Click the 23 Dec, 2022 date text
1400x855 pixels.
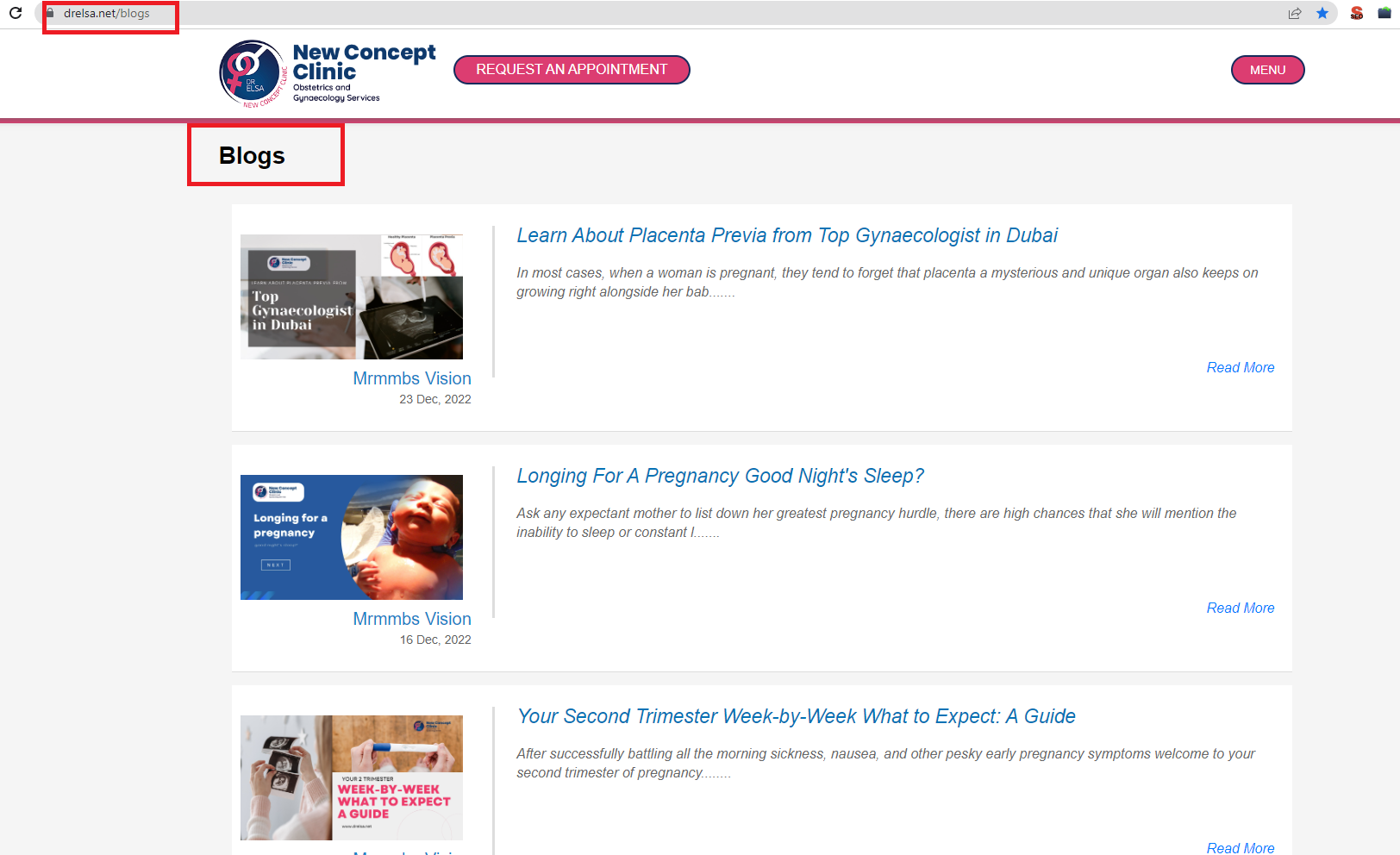pyautogui.click(x=435, y=399)
